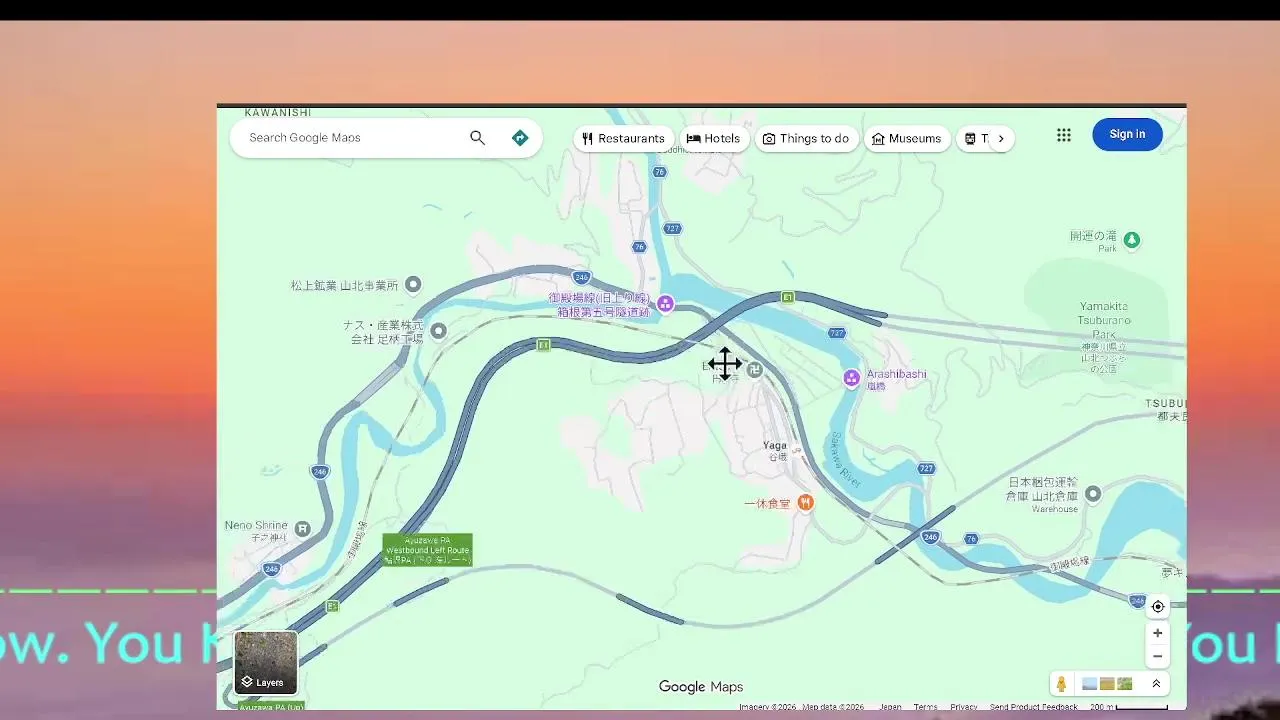The height and width of the screenshot is (720, 1280).
Task: Click Send Product Feedback link
Action: (1033, 707)
